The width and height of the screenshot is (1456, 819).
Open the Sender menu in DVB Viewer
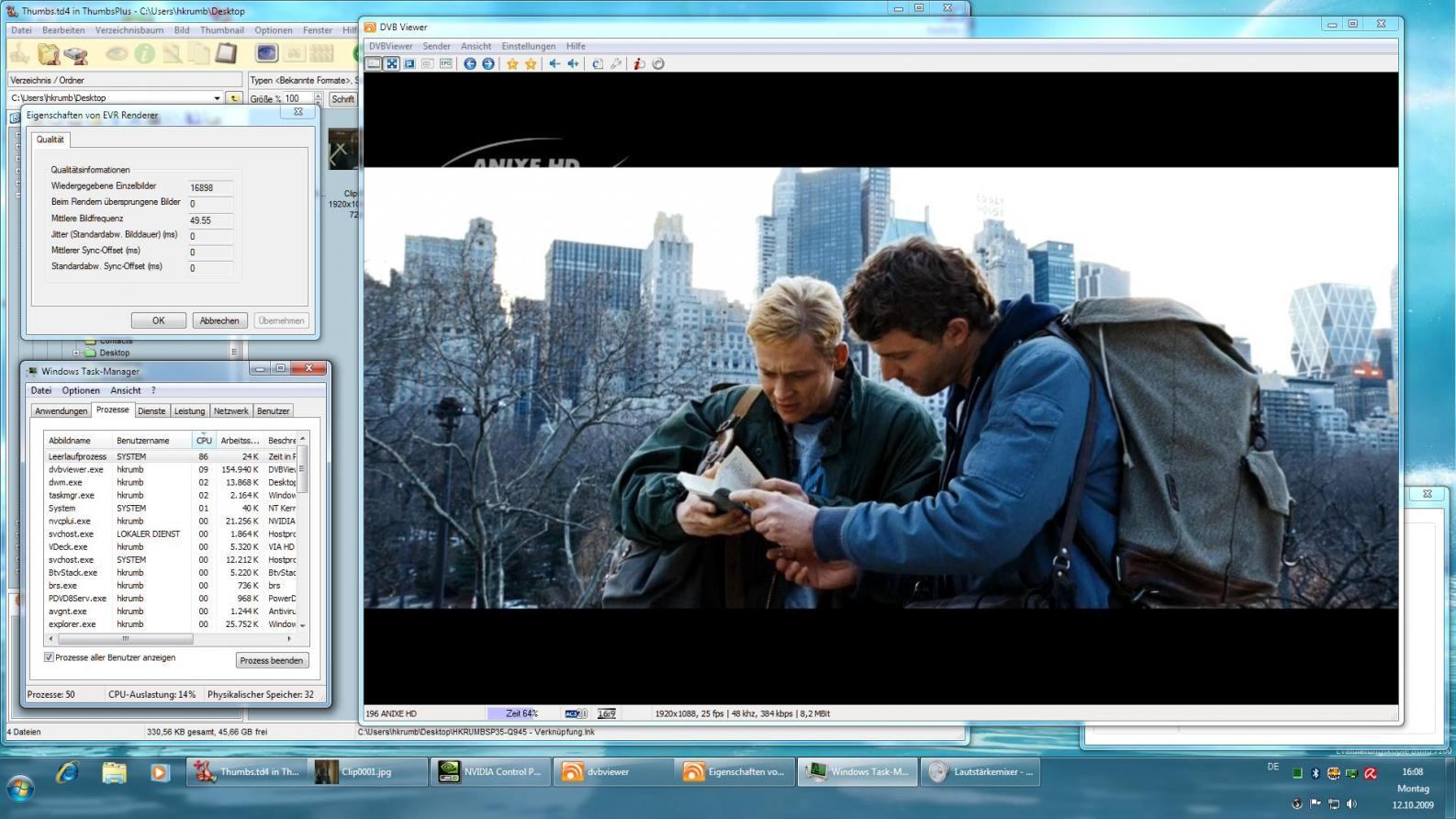pos(436,46)
